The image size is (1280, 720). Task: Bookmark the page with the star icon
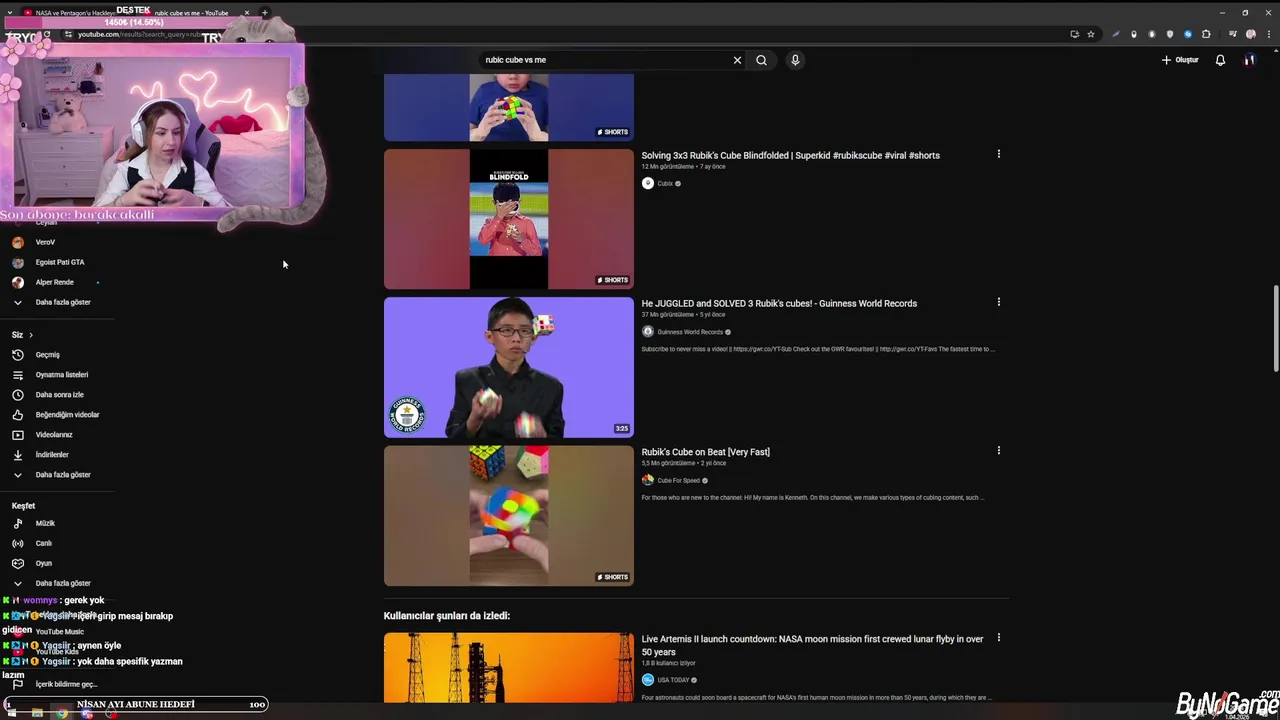click(1091, 34)
